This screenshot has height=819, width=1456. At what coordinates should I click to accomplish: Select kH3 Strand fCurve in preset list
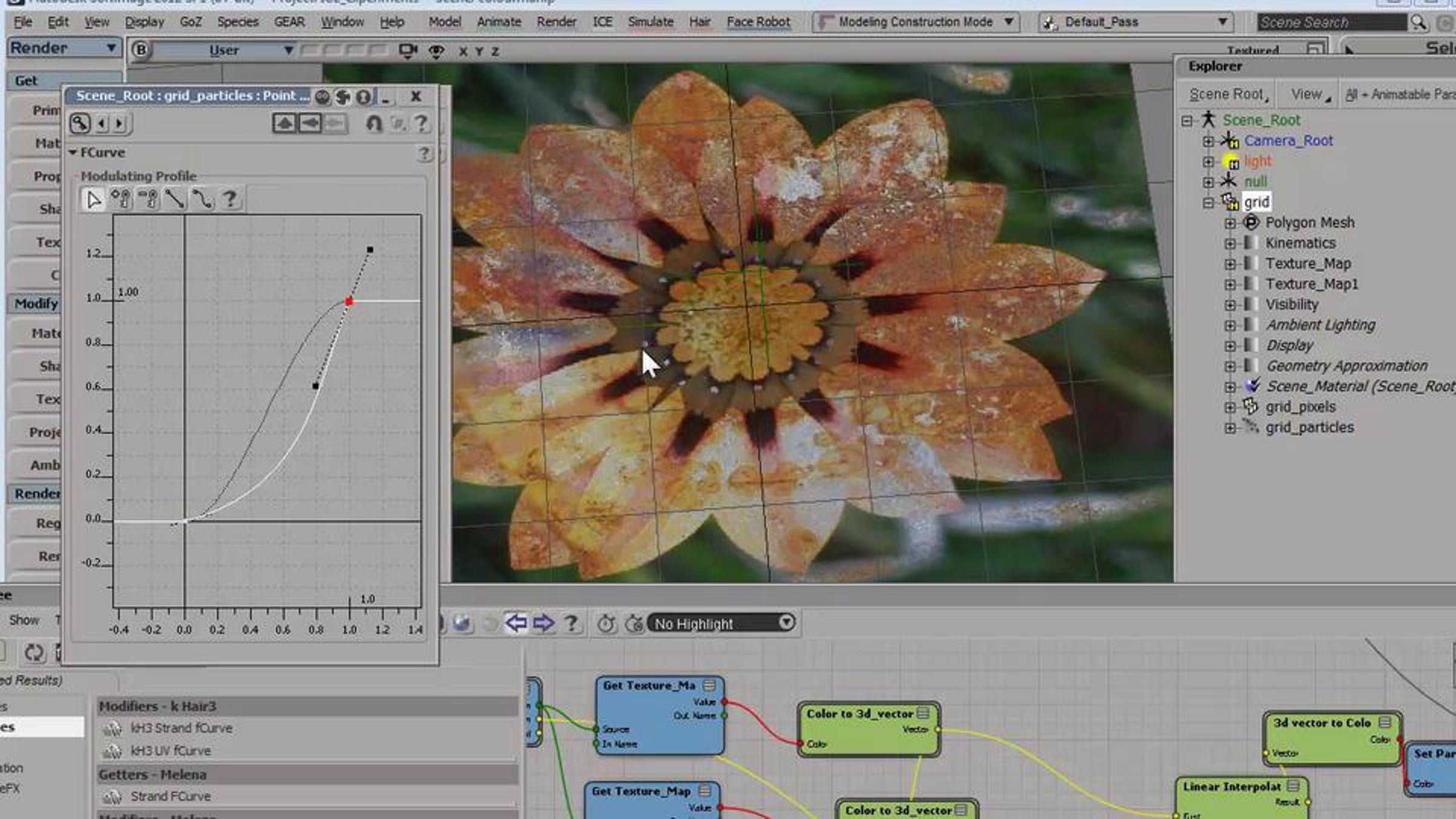click(181, 728)
